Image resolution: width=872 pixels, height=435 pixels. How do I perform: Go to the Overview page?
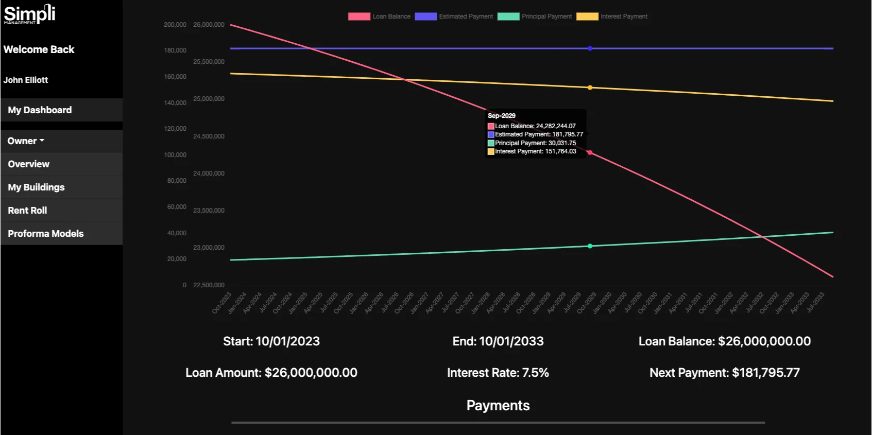click(x=62, y=164)
